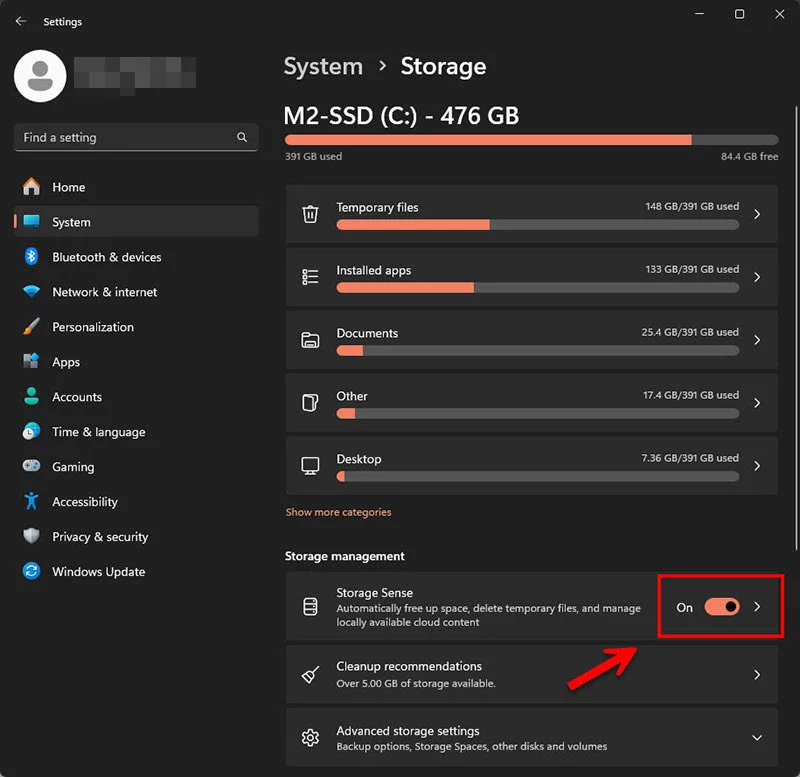Open Personalization settings section
This screenshot has height=777, width=800.
click(136, 327)
